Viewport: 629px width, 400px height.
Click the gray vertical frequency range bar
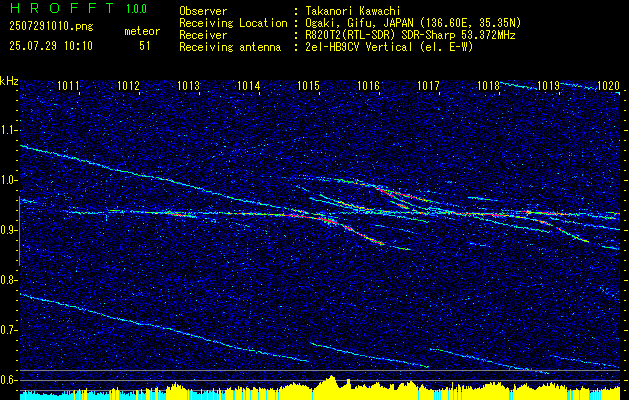pyautogui.click(x=19, y=231)
